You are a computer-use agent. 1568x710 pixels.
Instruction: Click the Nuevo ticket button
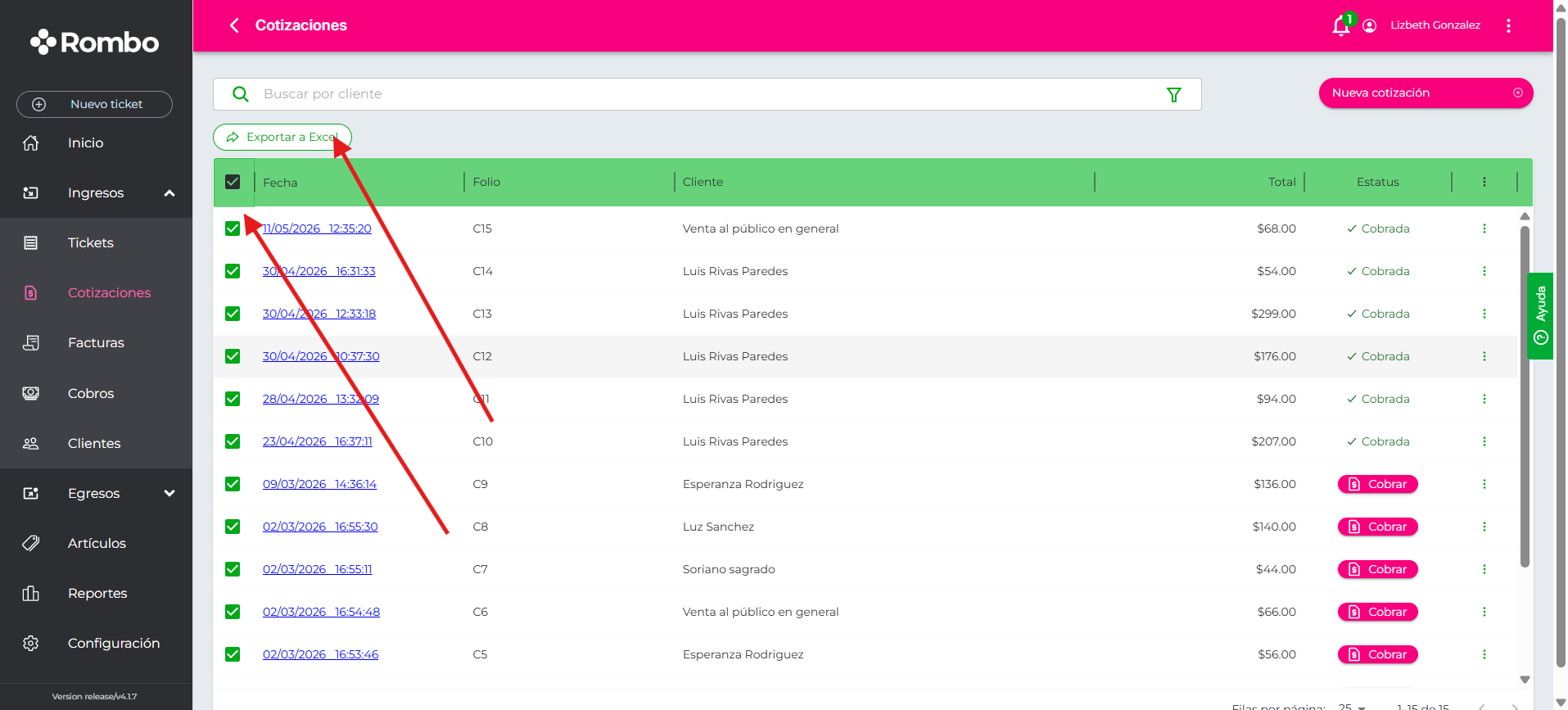[94, 104]
